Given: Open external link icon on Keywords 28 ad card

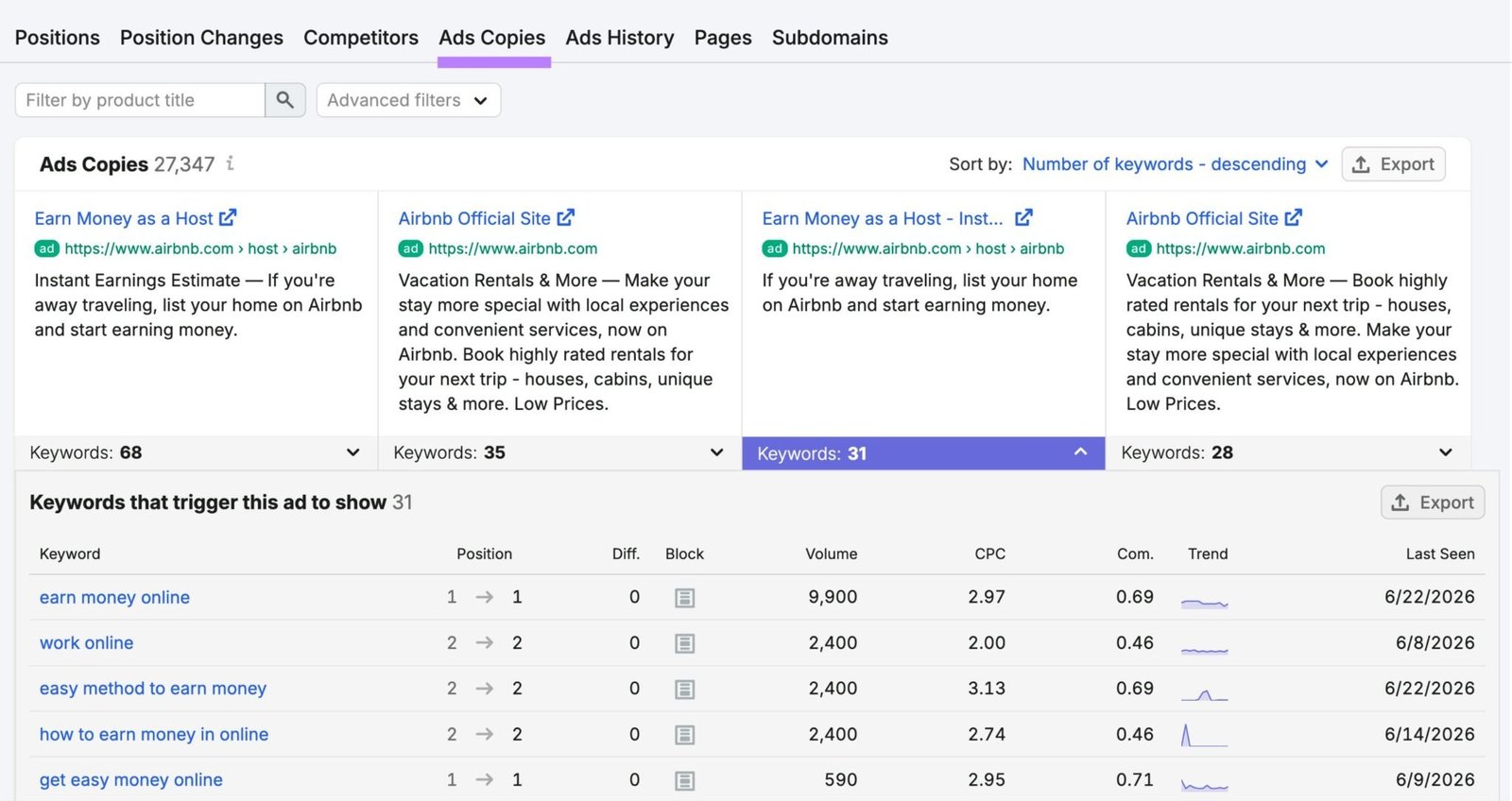Looking at the screenshot, I should coord(1294,218).
